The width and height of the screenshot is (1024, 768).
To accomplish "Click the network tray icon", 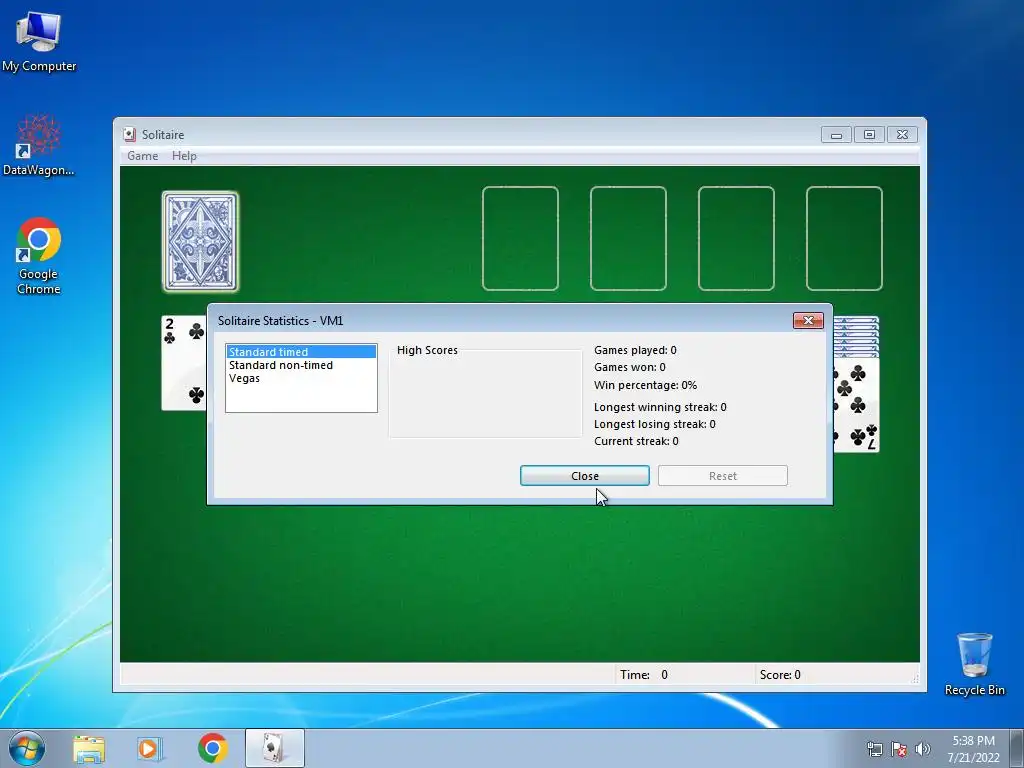I will click(874, 749).
